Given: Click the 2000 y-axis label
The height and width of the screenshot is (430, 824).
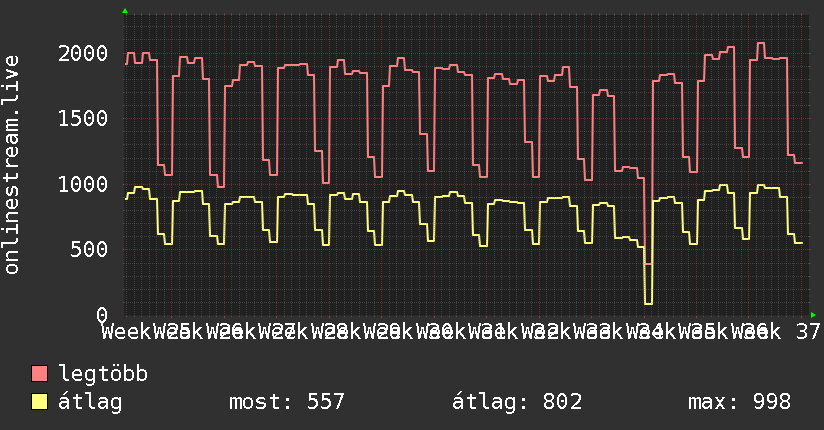Looking at the screenshot, I should (83, 53).
